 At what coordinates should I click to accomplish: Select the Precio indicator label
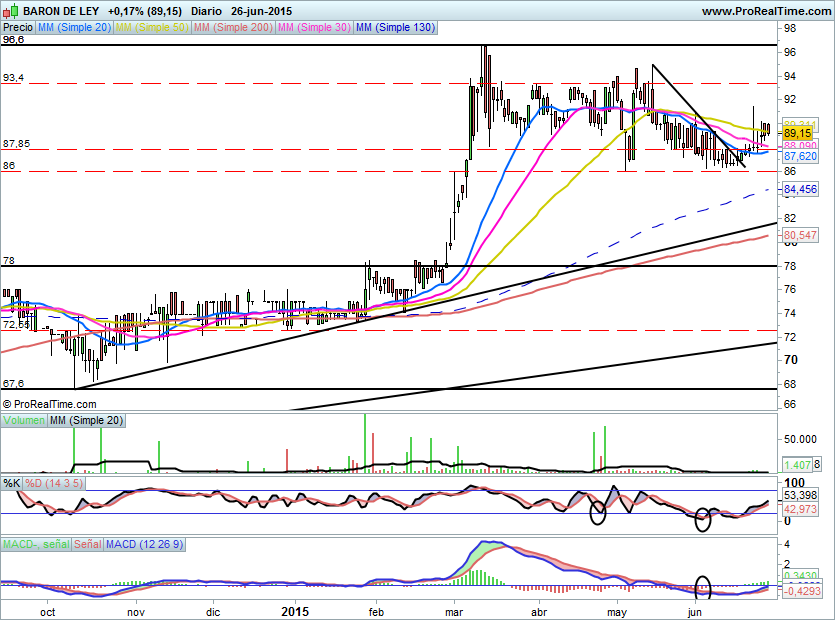[18, 28]
